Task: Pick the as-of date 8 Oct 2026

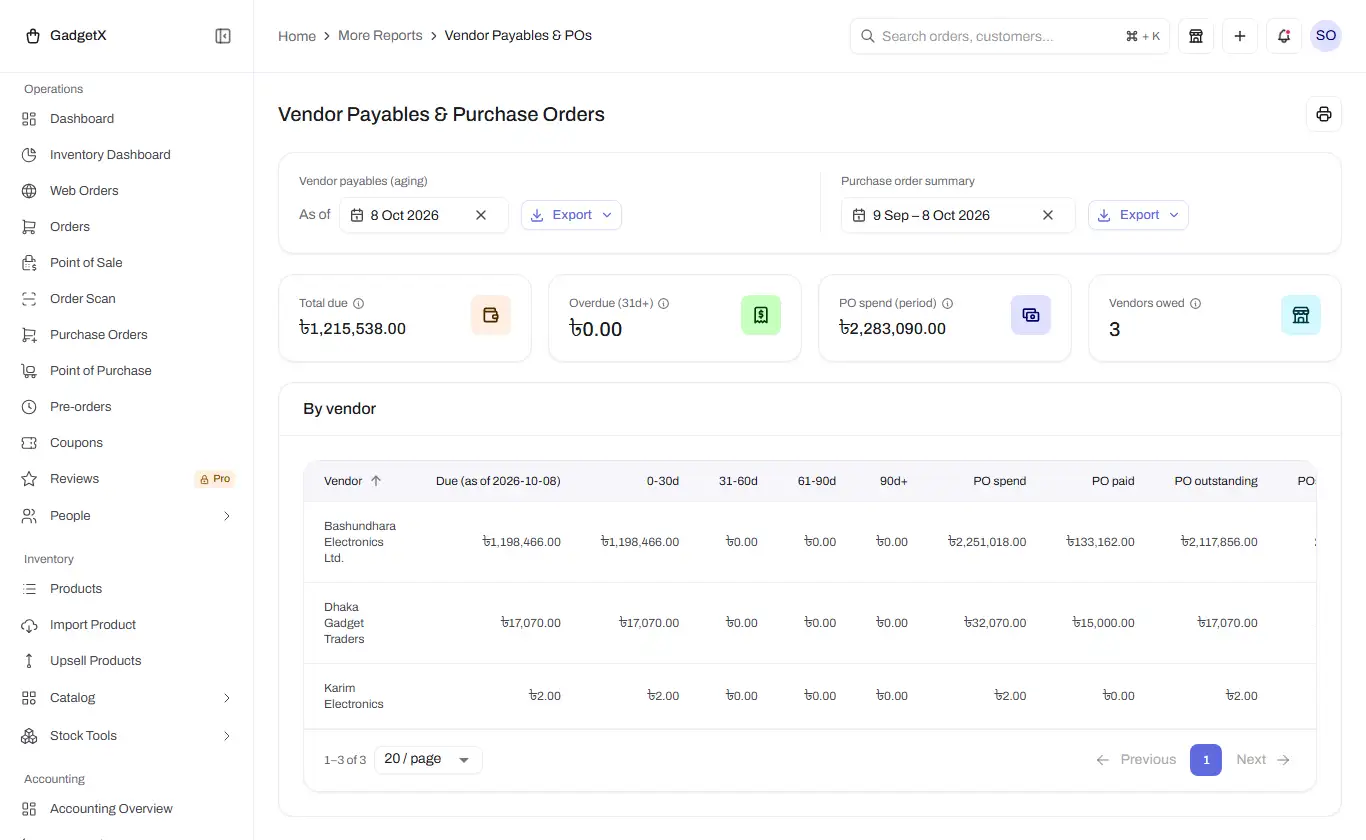Action: [424, 215]
